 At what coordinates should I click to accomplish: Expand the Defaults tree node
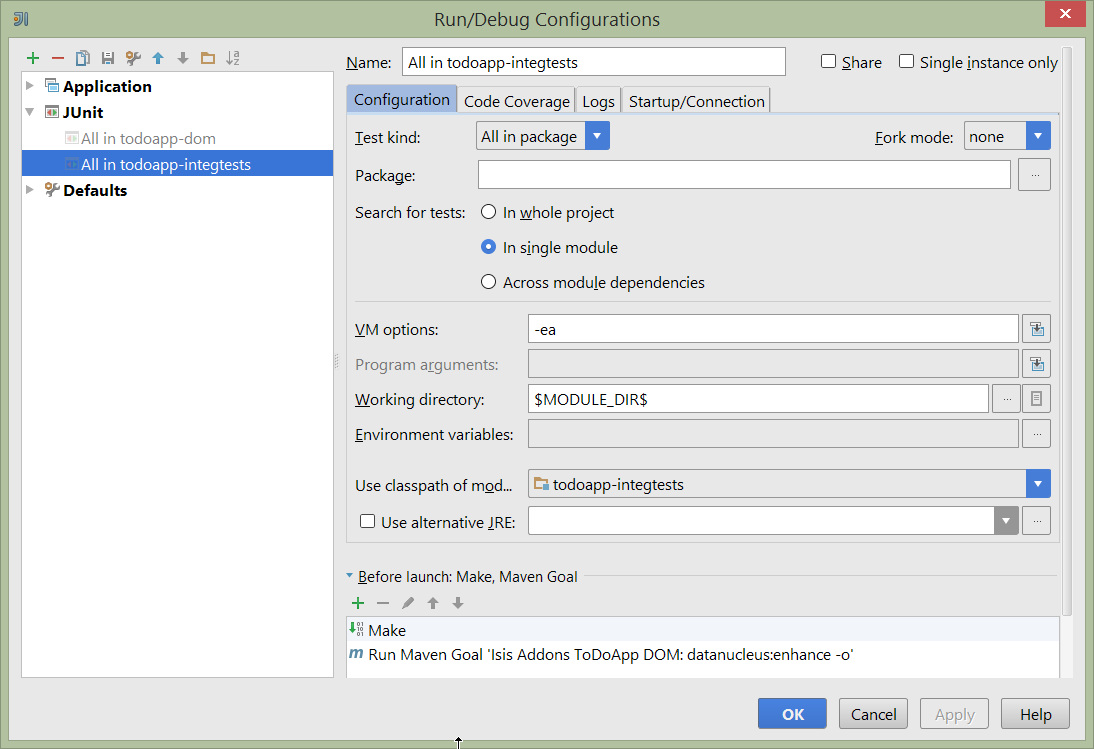[x=29, y=189]
